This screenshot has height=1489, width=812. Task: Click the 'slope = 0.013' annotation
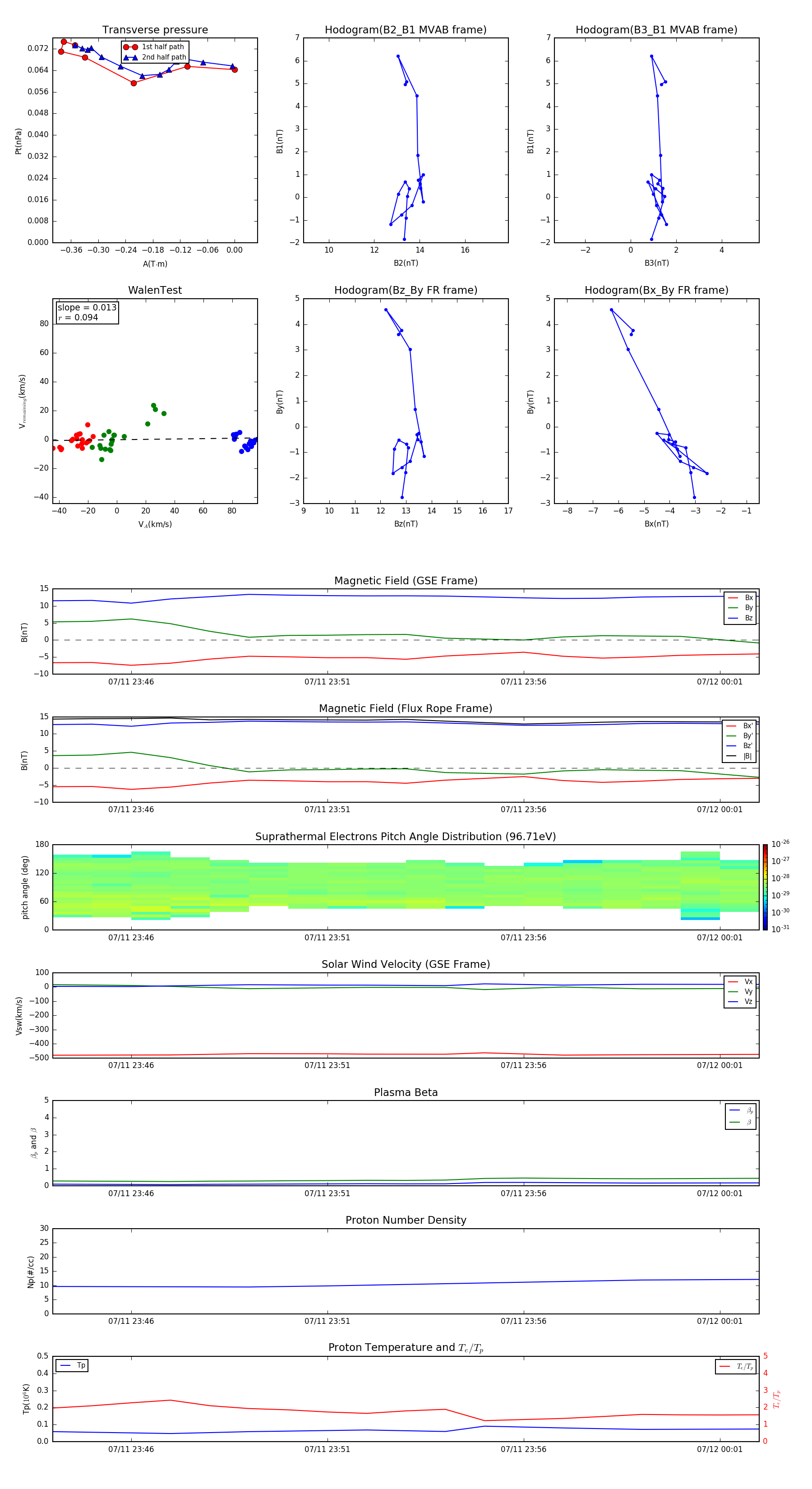pyautogui.click(x=87, y=308)
